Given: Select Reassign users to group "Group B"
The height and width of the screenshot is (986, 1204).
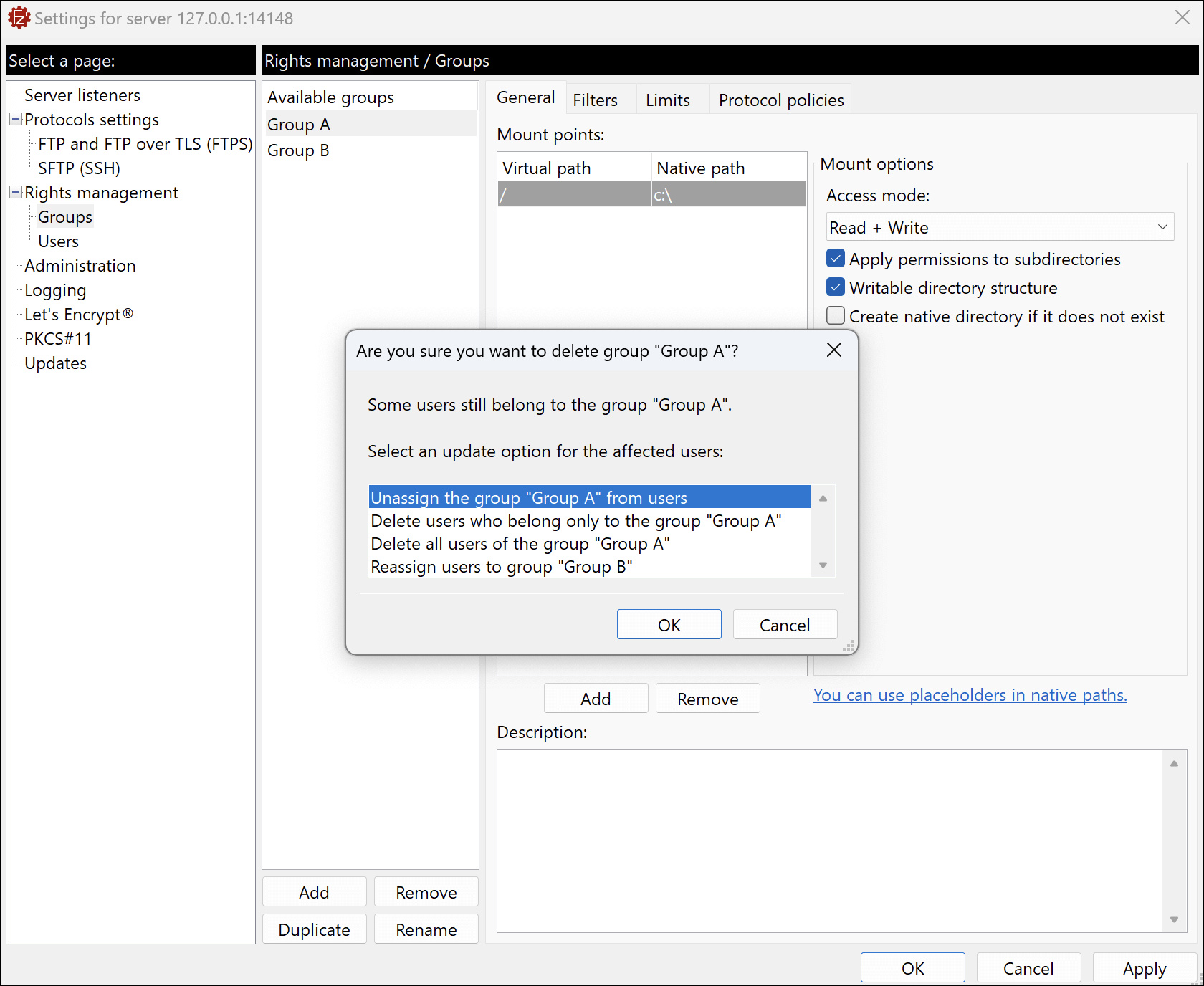Looking at the screenshot, I should point(502,567).
